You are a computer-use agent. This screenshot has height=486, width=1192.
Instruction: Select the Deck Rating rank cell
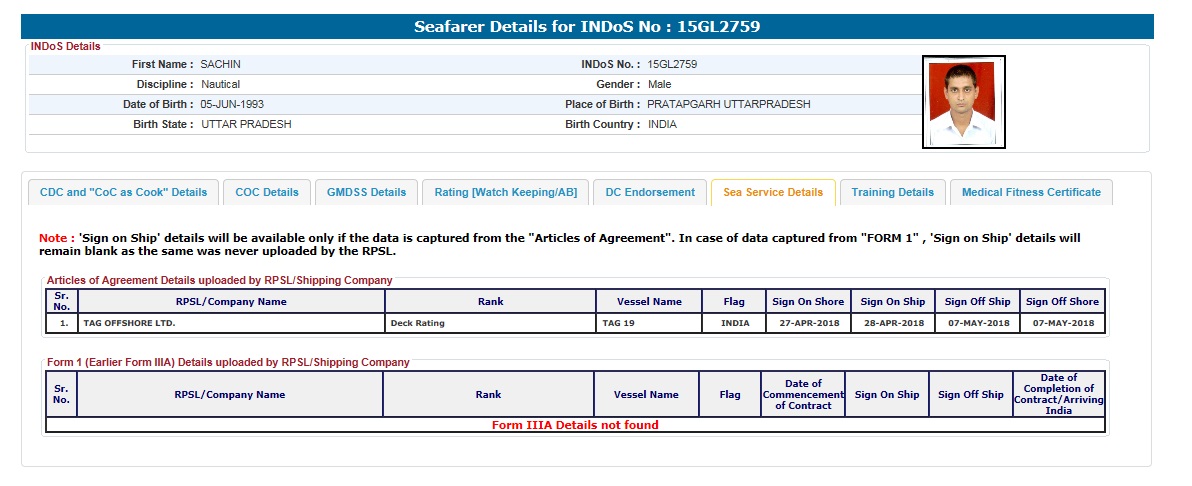coord(417,324)
